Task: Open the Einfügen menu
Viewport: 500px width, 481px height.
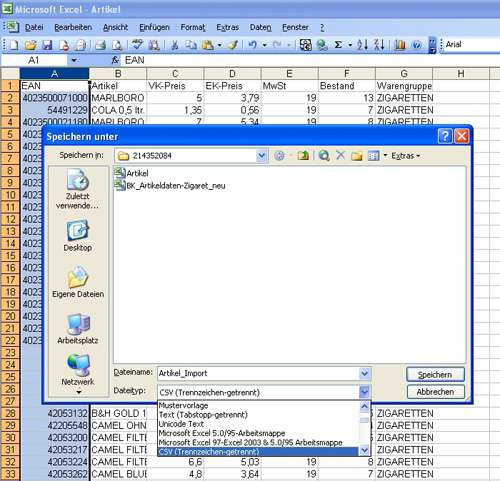Action: pos(154,27)
